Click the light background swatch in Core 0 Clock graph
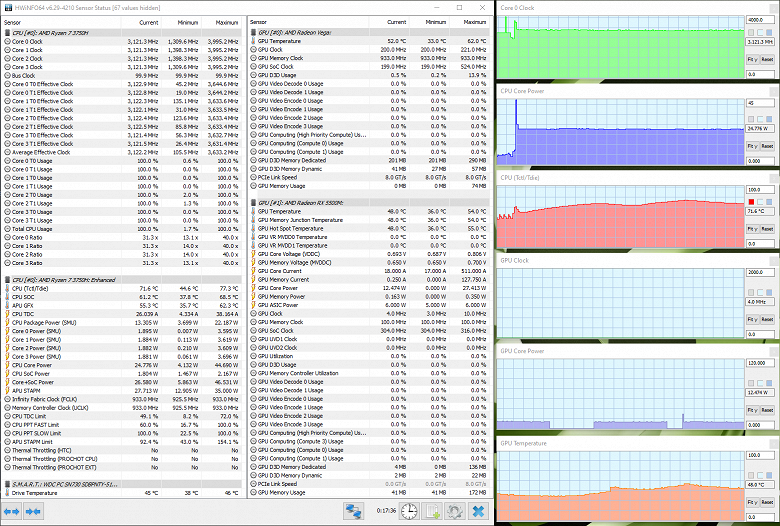 pyautogui.click(x=760, y=32)
